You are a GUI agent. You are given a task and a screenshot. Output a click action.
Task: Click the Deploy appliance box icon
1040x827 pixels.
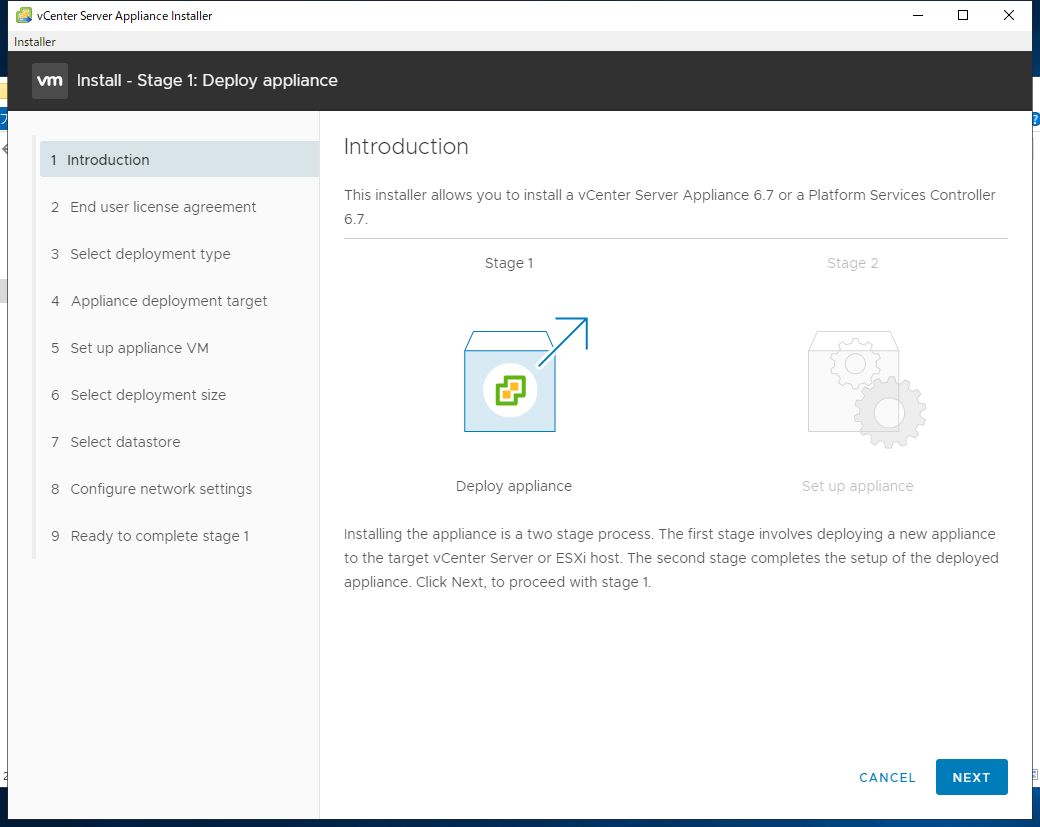[x=525, y=375]
